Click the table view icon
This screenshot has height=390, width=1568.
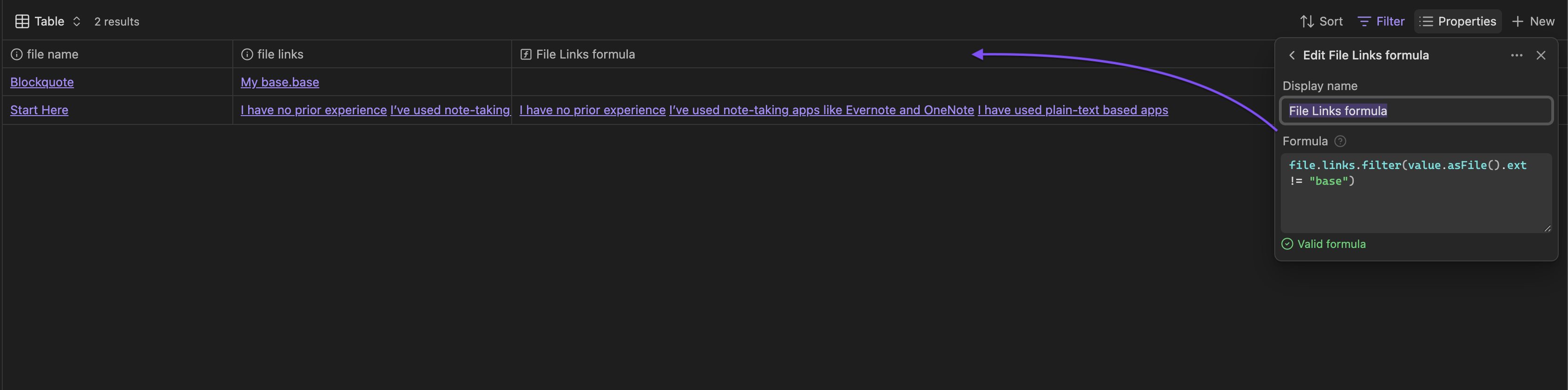(x=22, y=21)
